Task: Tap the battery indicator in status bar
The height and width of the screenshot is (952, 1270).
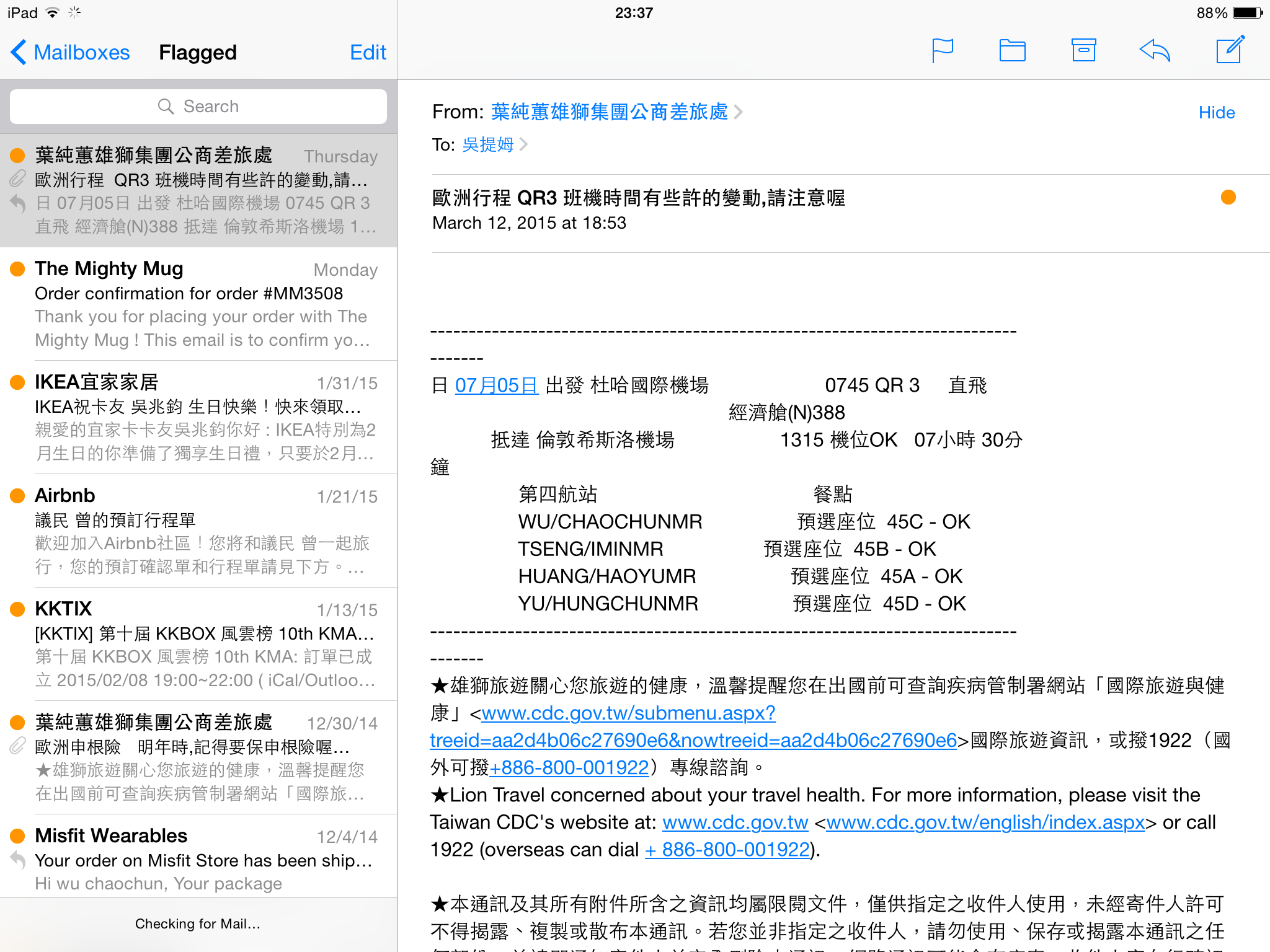Action: 1246,12
